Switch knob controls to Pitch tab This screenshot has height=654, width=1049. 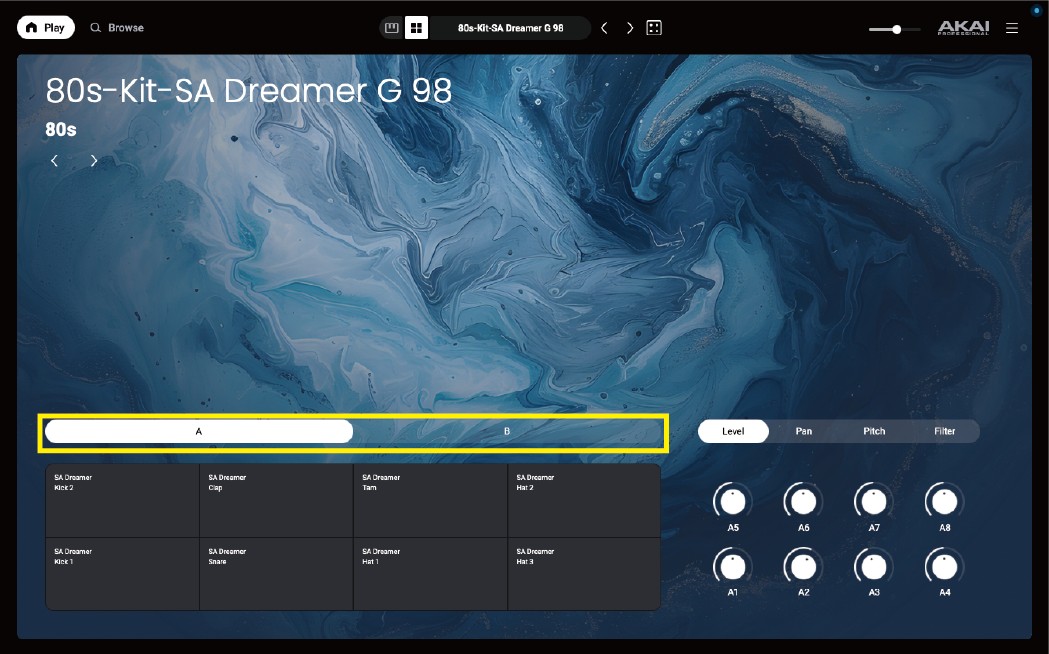point(874,431)
